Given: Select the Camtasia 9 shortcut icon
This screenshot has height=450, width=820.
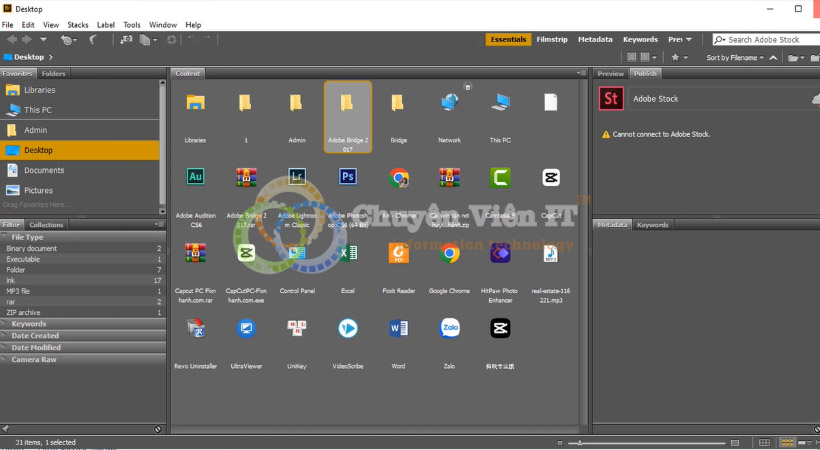Looking at the screenshot, I should tap(500, 178).
